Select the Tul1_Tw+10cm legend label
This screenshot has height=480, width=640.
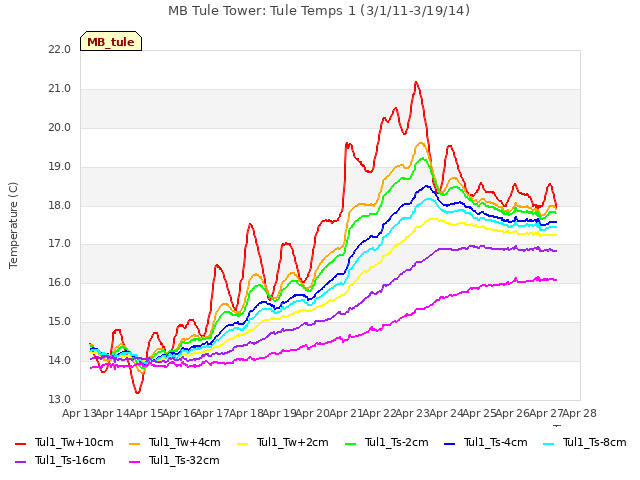[74, 442]
